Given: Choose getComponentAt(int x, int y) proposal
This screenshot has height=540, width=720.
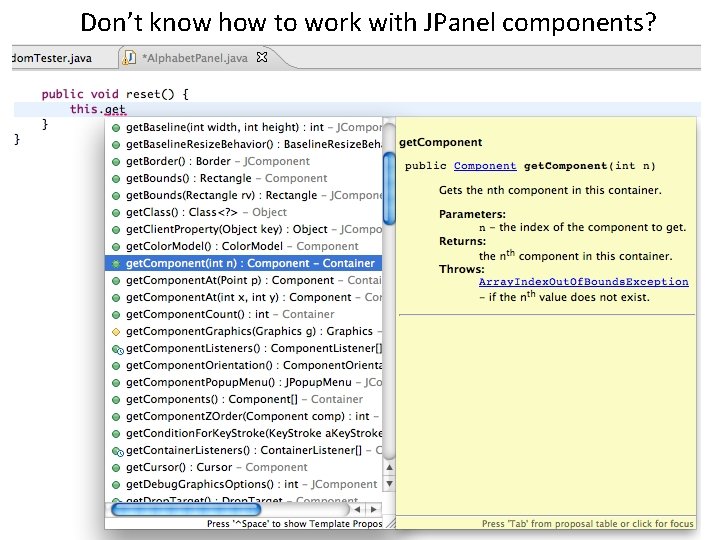Looking at the screenshot, I should [243, 297].
